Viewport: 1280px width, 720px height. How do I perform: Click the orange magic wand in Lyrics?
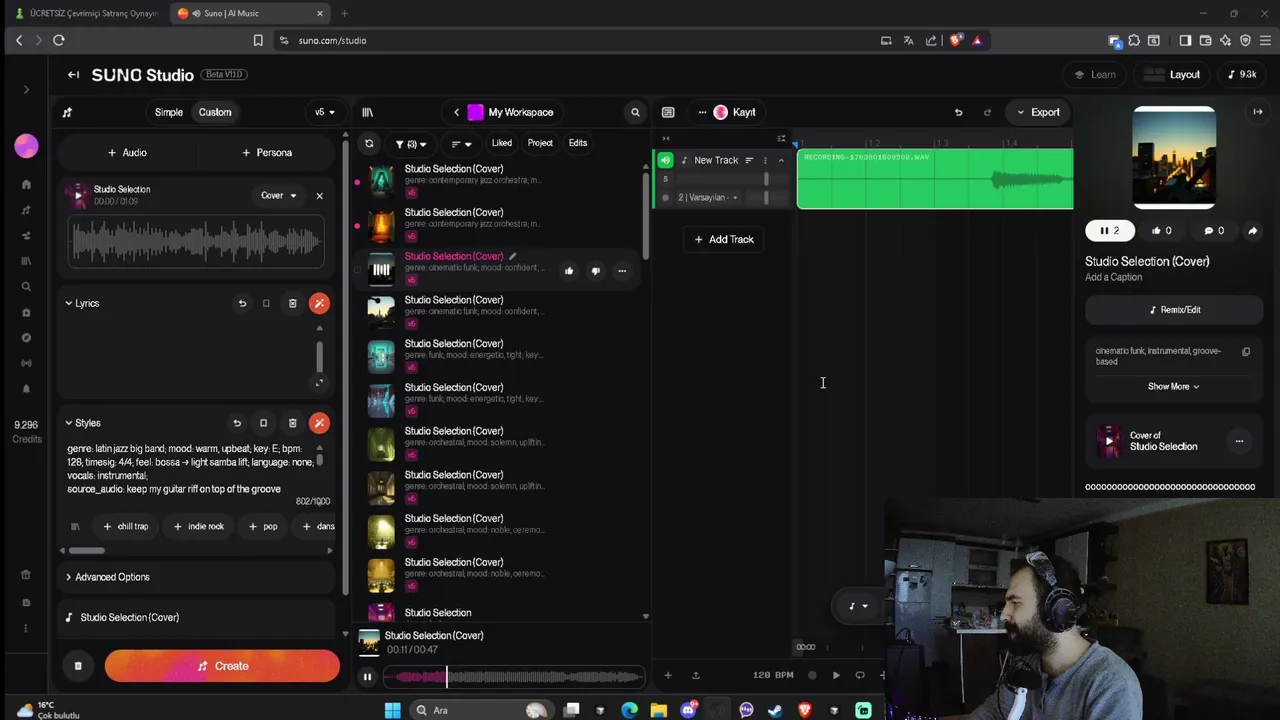tap(319, 303)
